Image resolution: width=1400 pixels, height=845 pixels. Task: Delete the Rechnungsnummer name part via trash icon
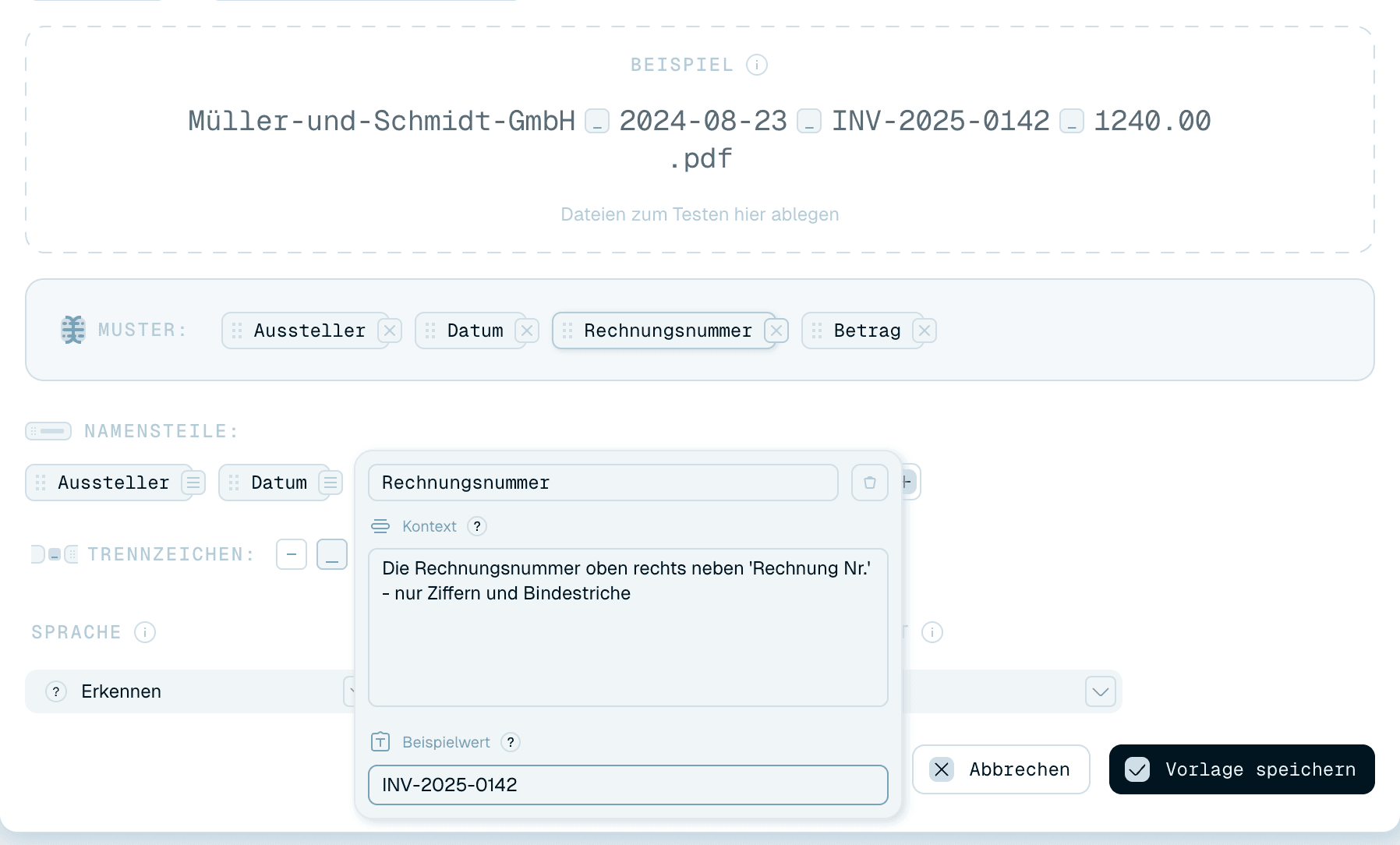[x=870, y=483]
